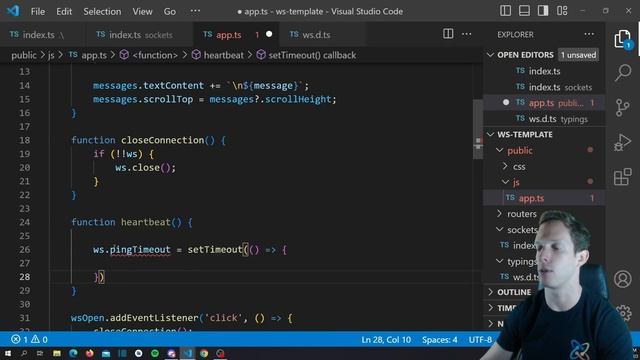
Task: Toggle the bottom panel layout icon
Action: coord(524,11)
